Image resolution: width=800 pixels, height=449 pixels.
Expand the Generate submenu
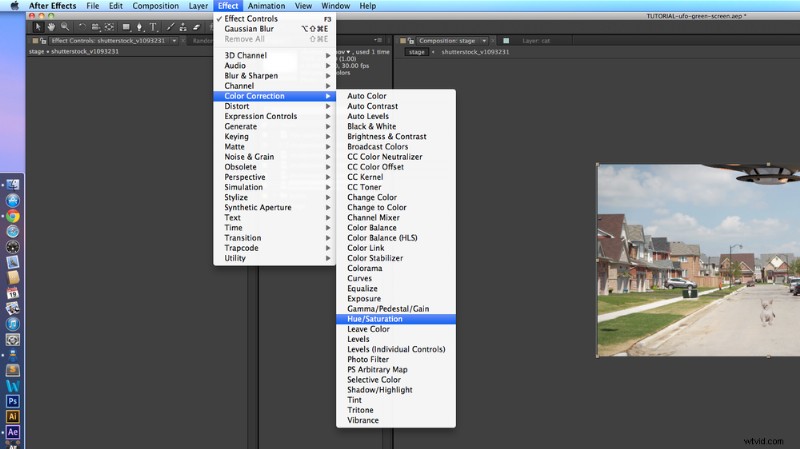tap(274, 127)
